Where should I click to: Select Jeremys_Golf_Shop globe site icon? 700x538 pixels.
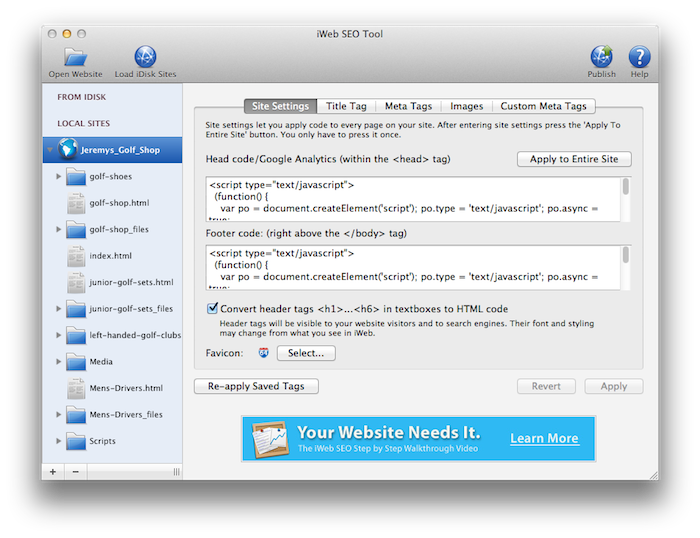pos(68,149)
